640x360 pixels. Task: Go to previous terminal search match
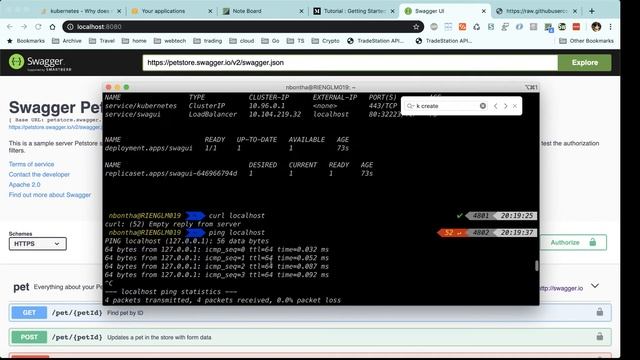point(496,106)
